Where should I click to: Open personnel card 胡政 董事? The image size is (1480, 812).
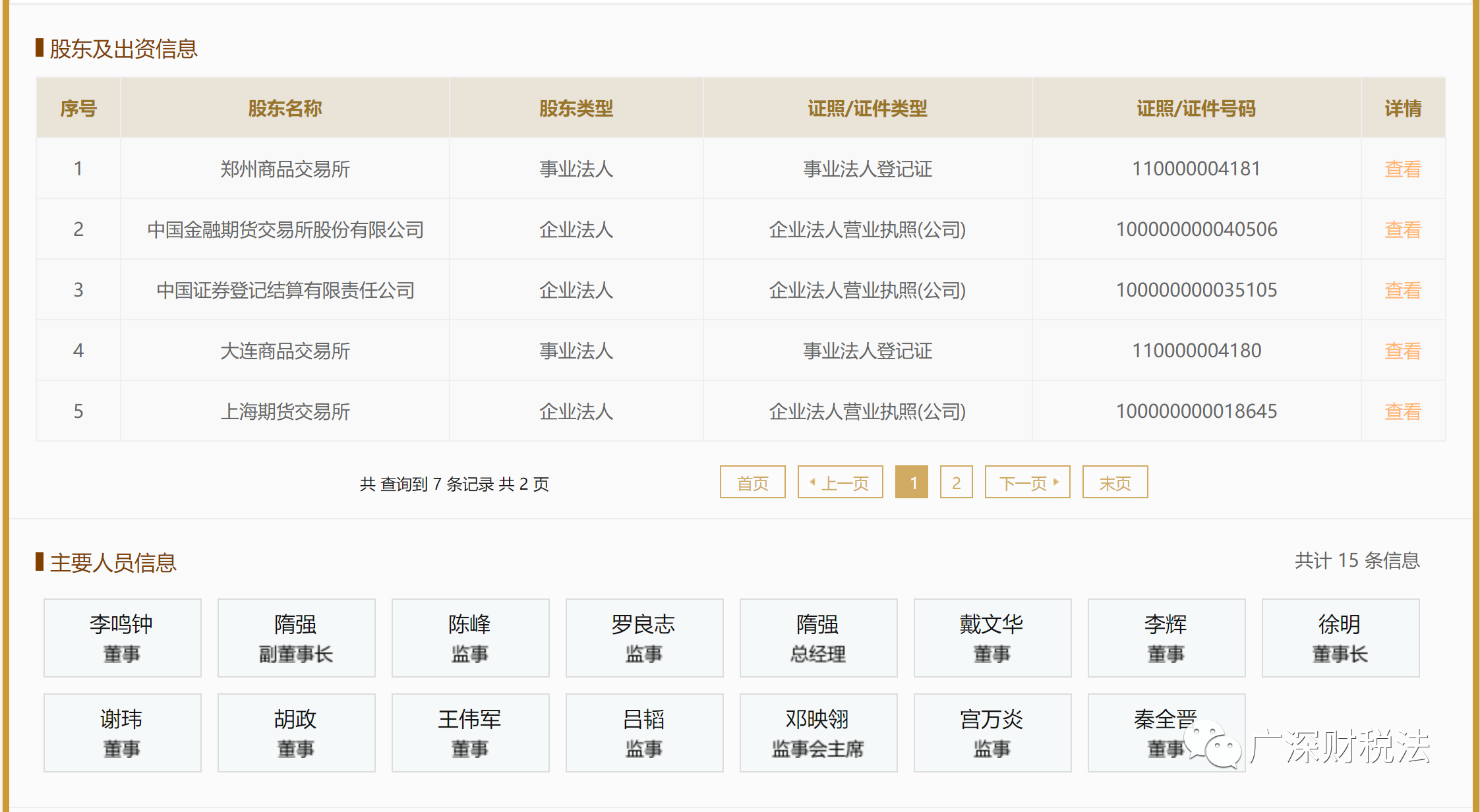point(297,733)
